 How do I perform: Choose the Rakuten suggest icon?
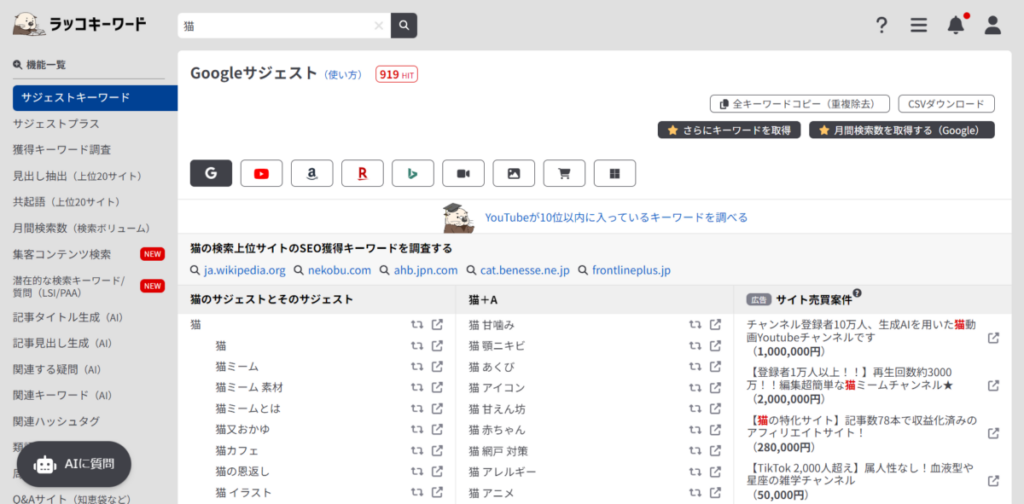pos(362,173)
